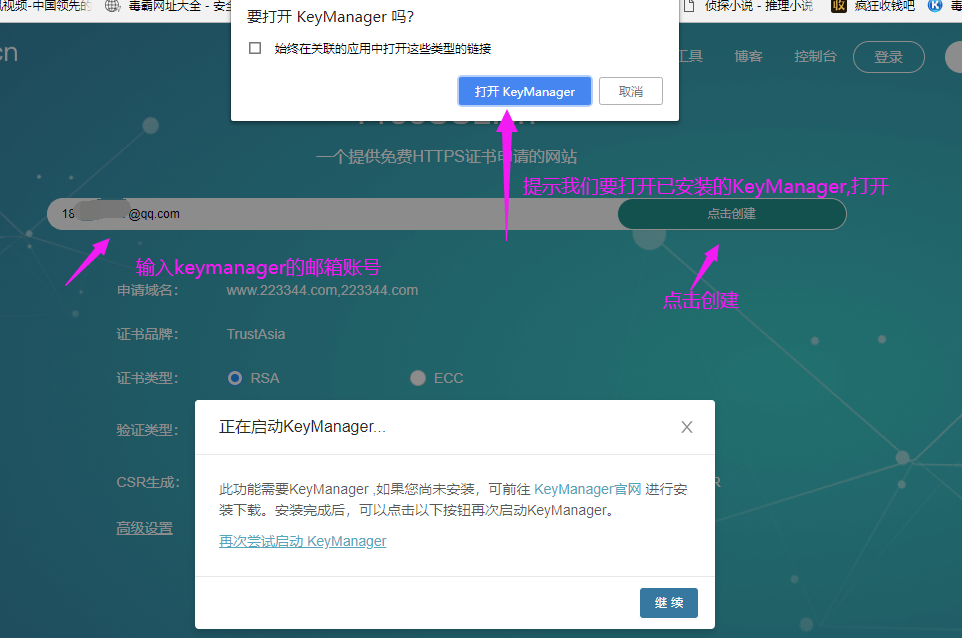Click the 要打开 KeyManager 吗? prompt title
962x638 pixels.
330,17
